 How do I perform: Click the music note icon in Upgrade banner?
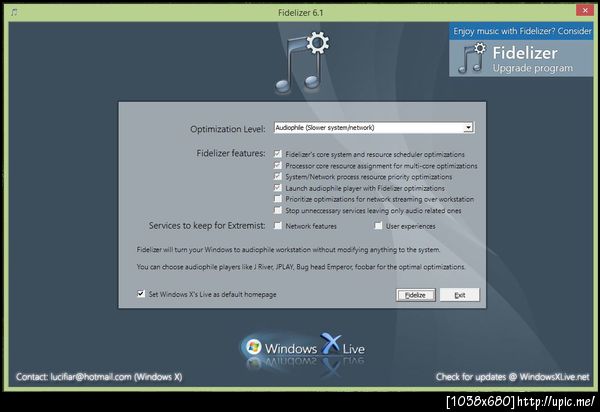(471, 58)
